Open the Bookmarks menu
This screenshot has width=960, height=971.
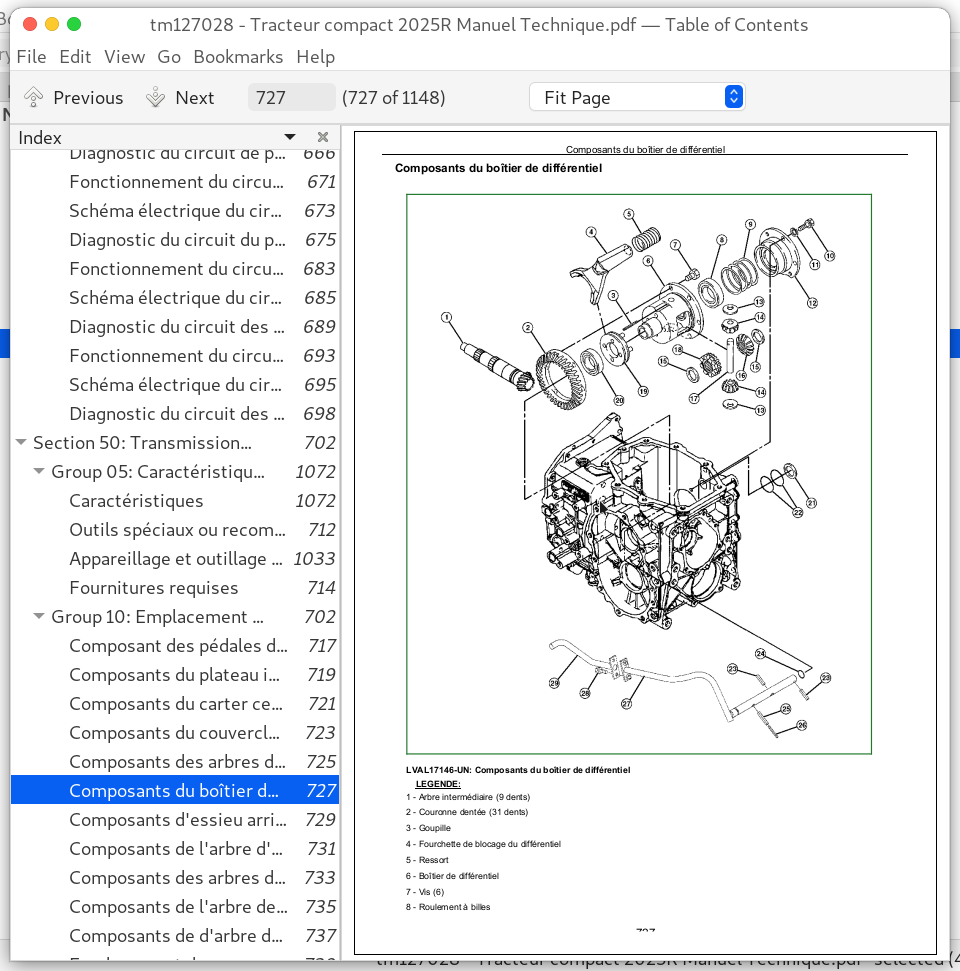[x=238, y=57]
